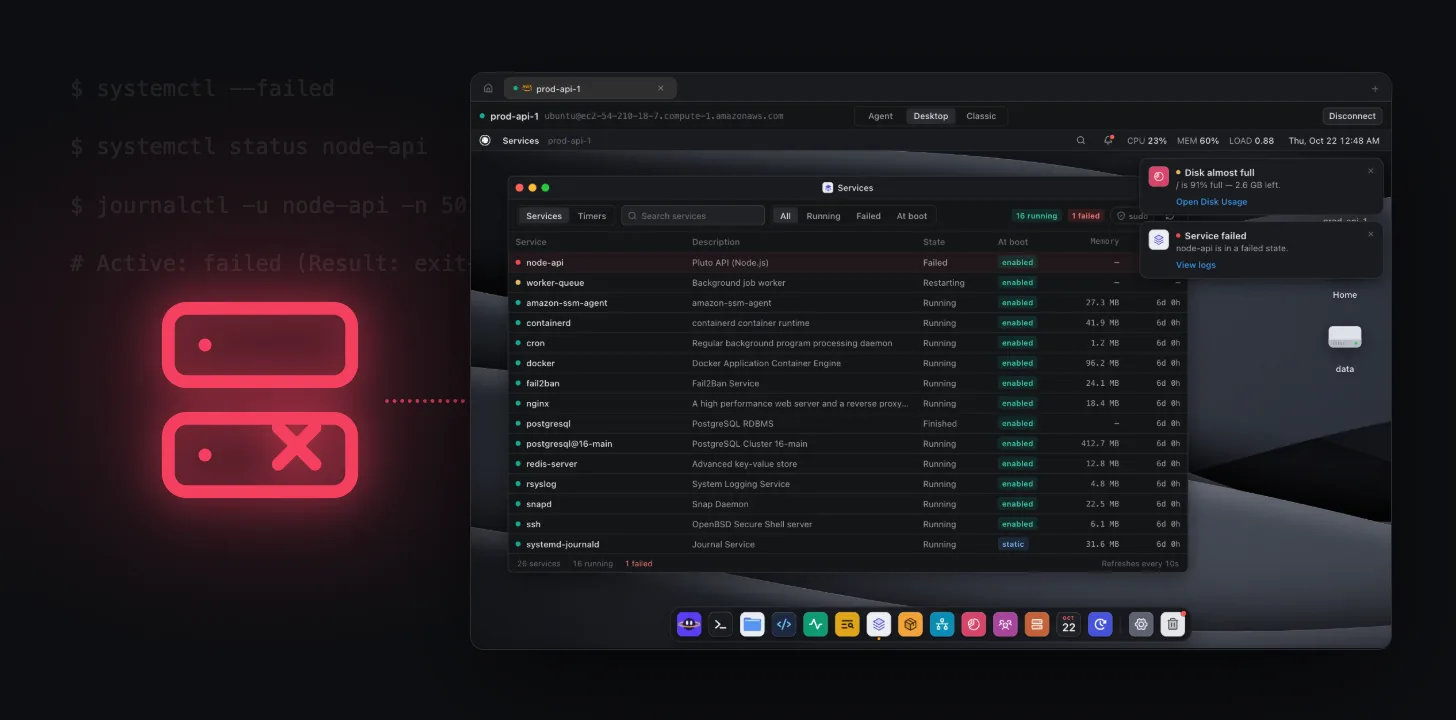Open the pink disk usage dock icon
Screen dimensions: 1456x720
[x=974, y=624]
